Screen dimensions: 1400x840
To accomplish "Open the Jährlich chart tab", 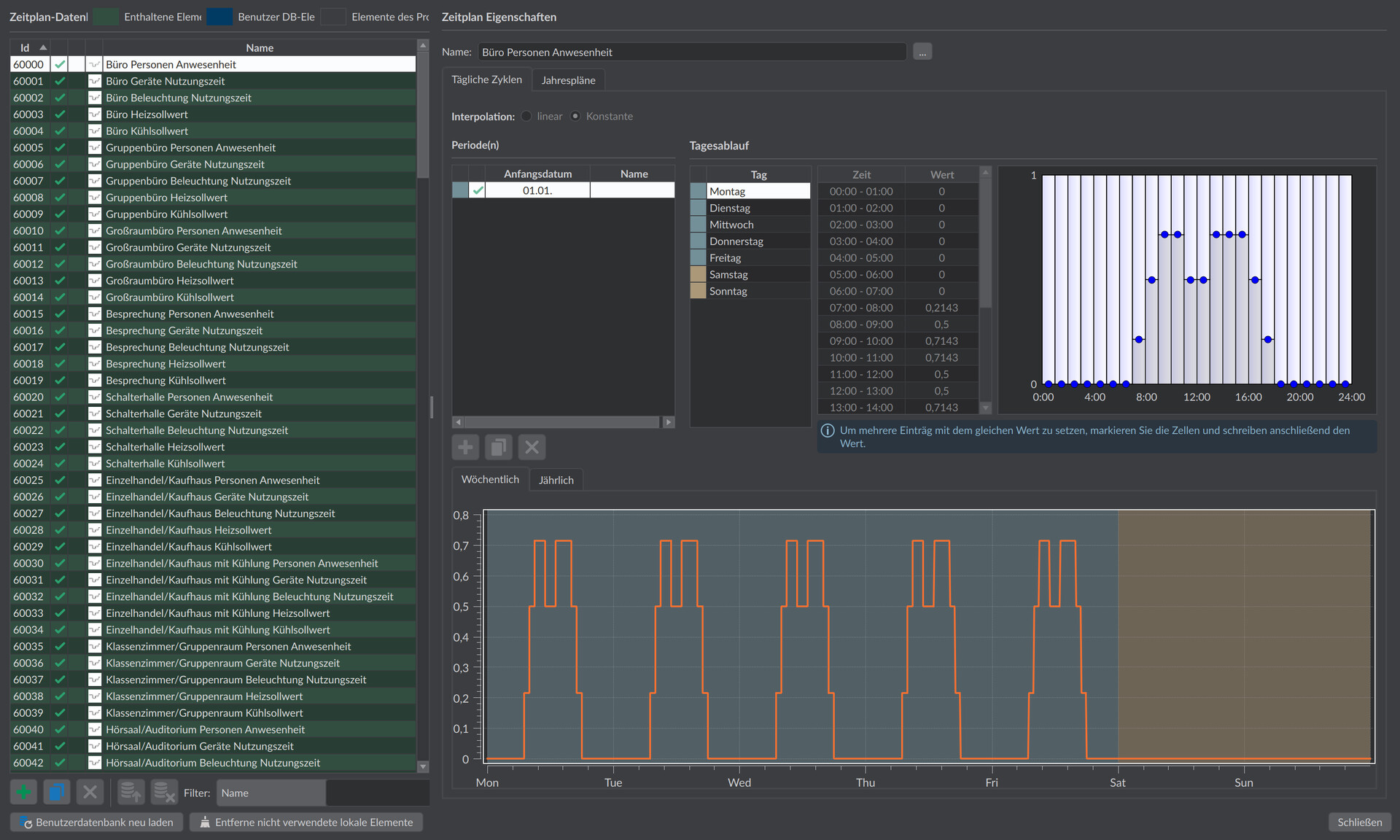I will [556, 480].
